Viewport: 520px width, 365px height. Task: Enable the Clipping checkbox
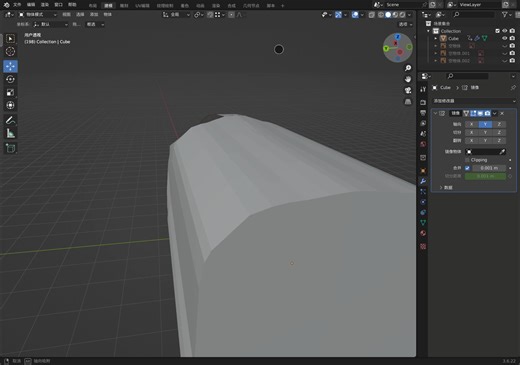pyautogui.click(x=467, y=160)
